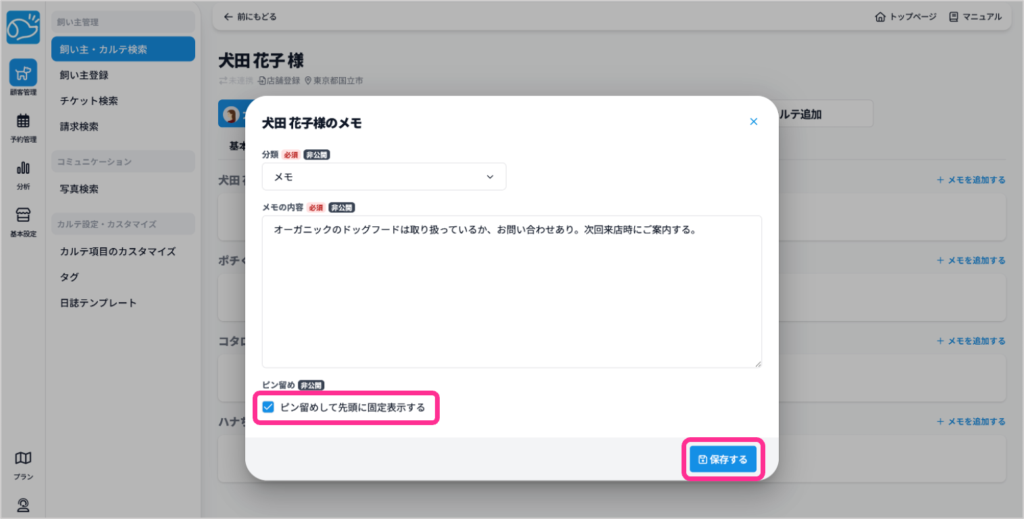This screenshot has height=519, width=1024.
Task: Open プラン map icon
Action: (x=22, y=463)
